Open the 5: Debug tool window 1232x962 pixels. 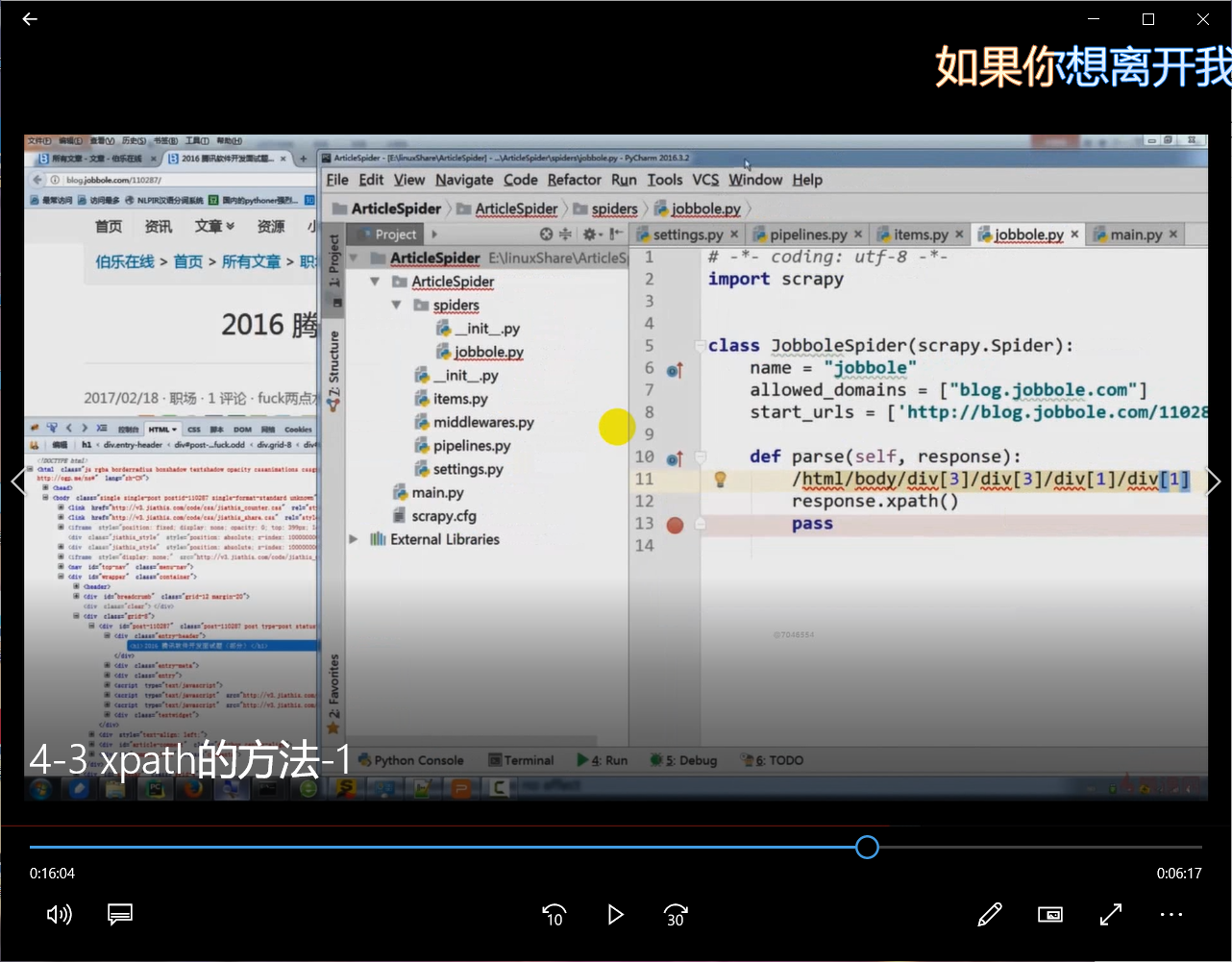click(683, 760)
